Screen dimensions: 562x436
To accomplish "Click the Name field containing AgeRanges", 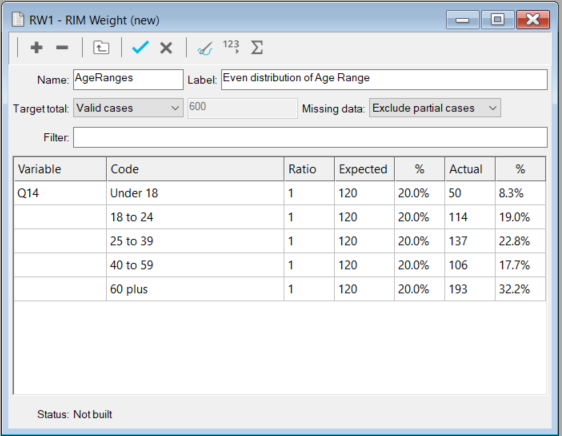I will pos(128,79).
